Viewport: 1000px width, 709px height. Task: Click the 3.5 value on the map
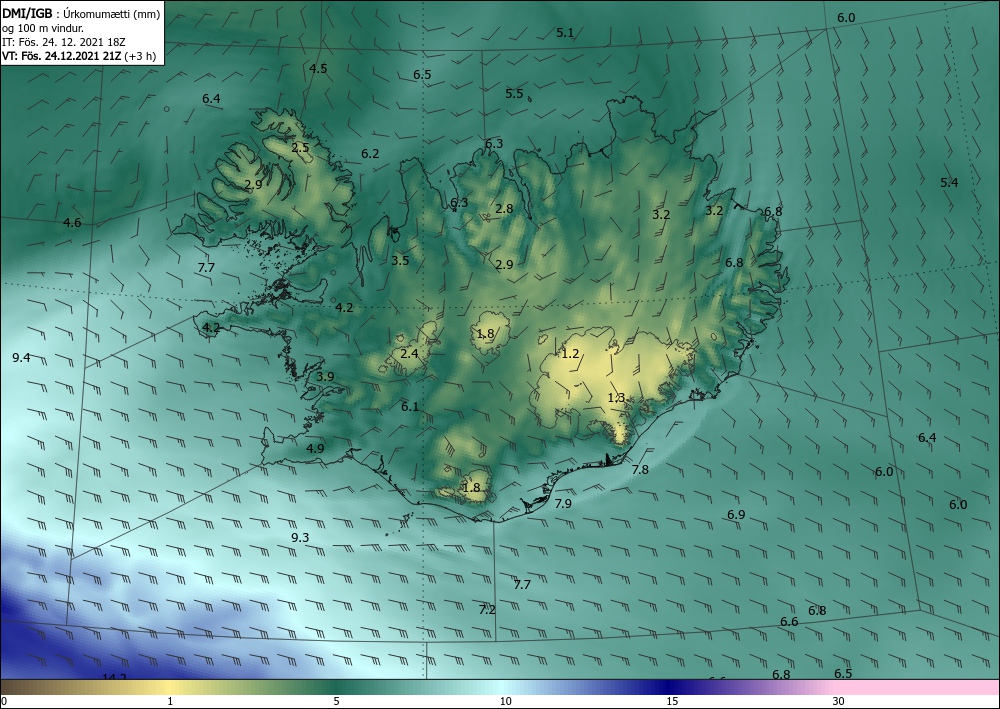[x=400, y=261]
